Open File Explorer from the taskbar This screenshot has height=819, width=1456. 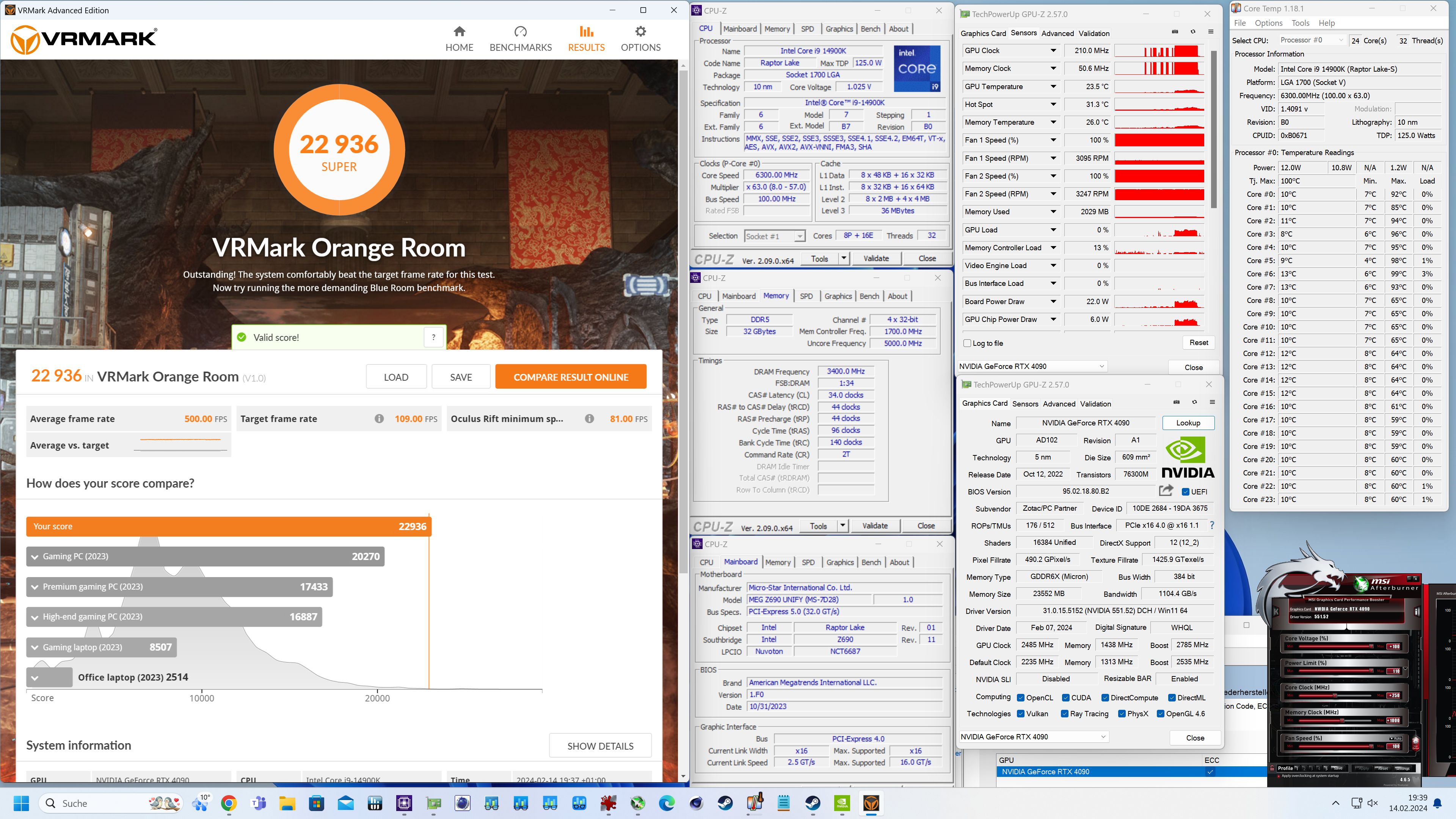point(287,803)
